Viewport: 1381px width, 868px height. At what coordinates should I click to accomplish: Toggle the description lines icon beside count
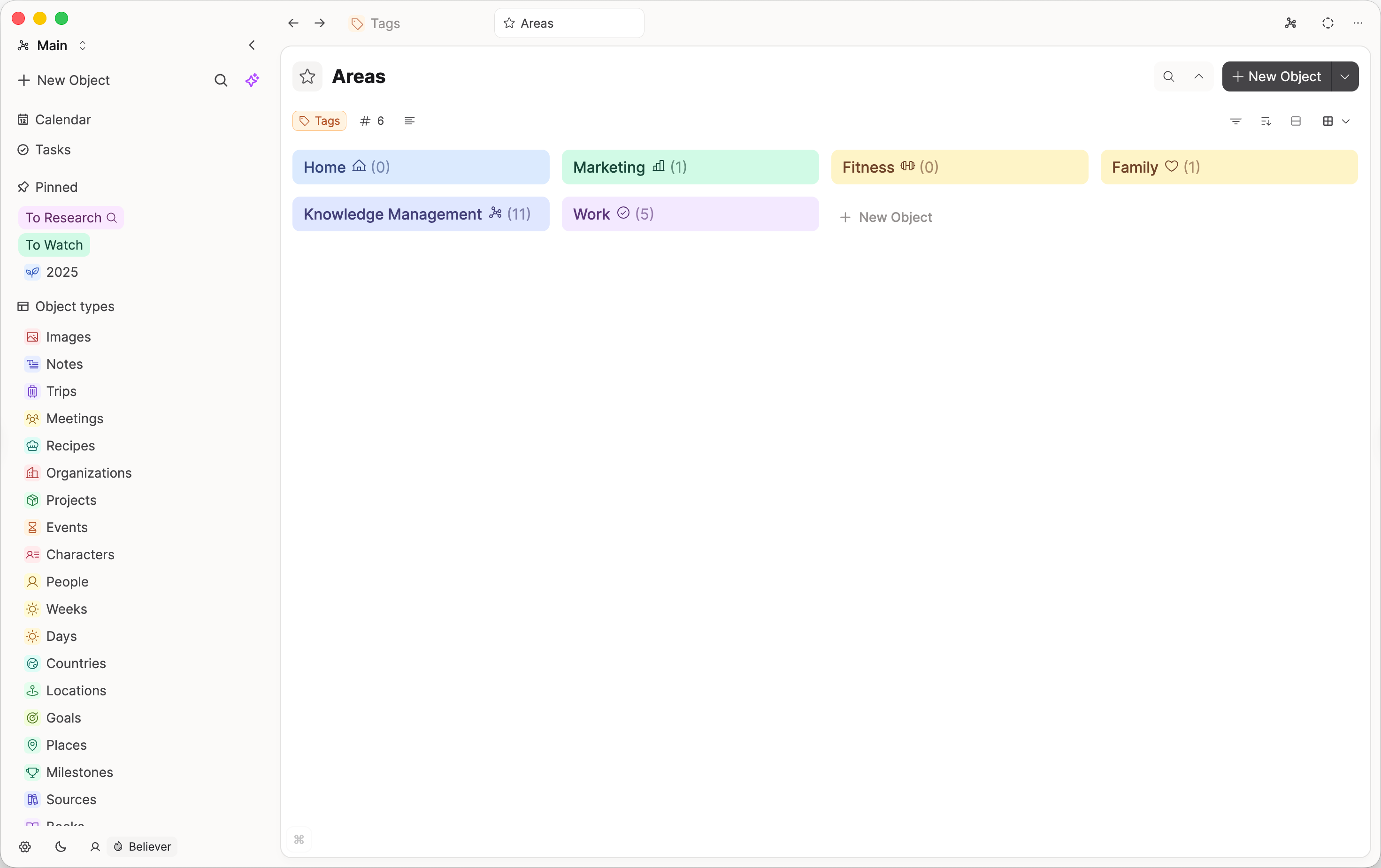[409, 121]
